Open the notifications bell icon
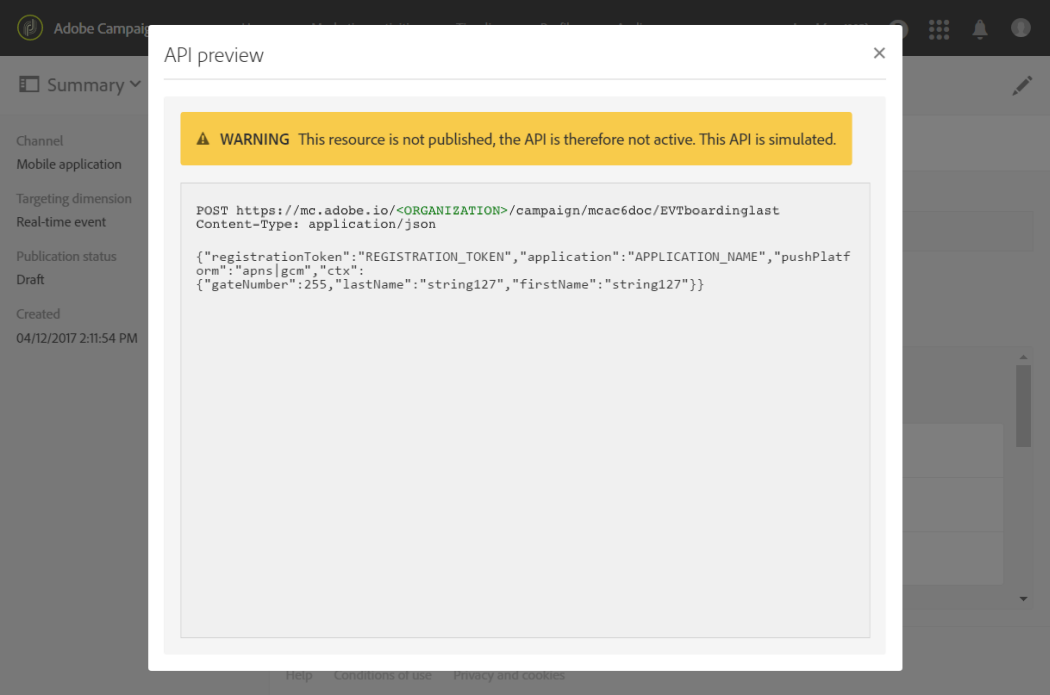1050x695 pixels. 980,29
